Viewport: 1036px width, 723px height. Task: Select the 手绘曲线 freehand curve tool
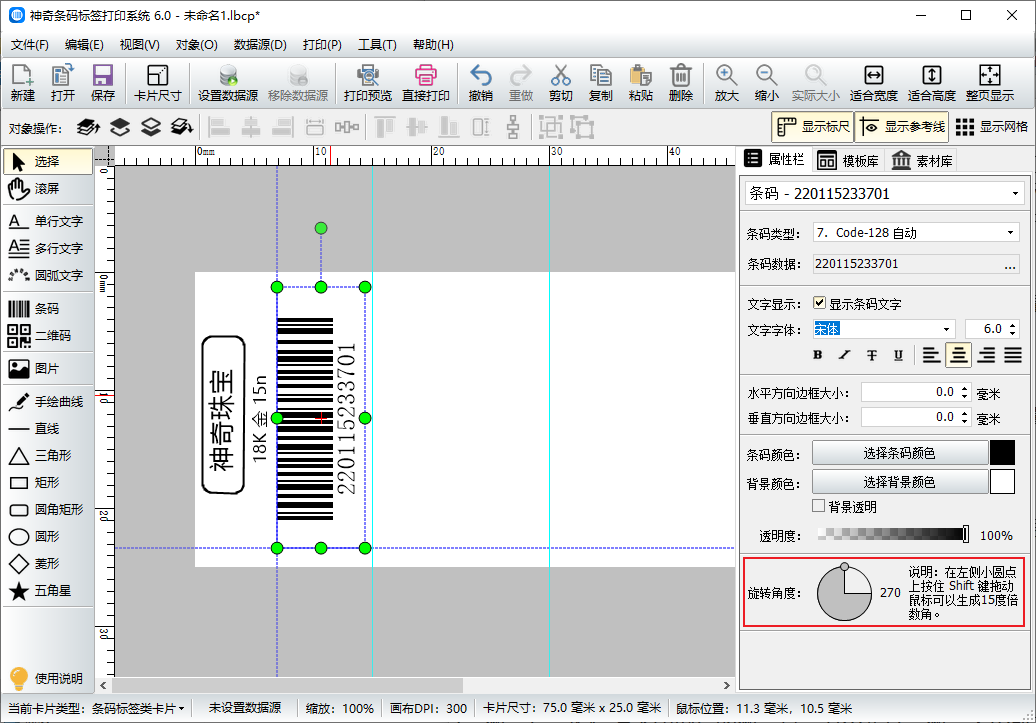point(47,402)
